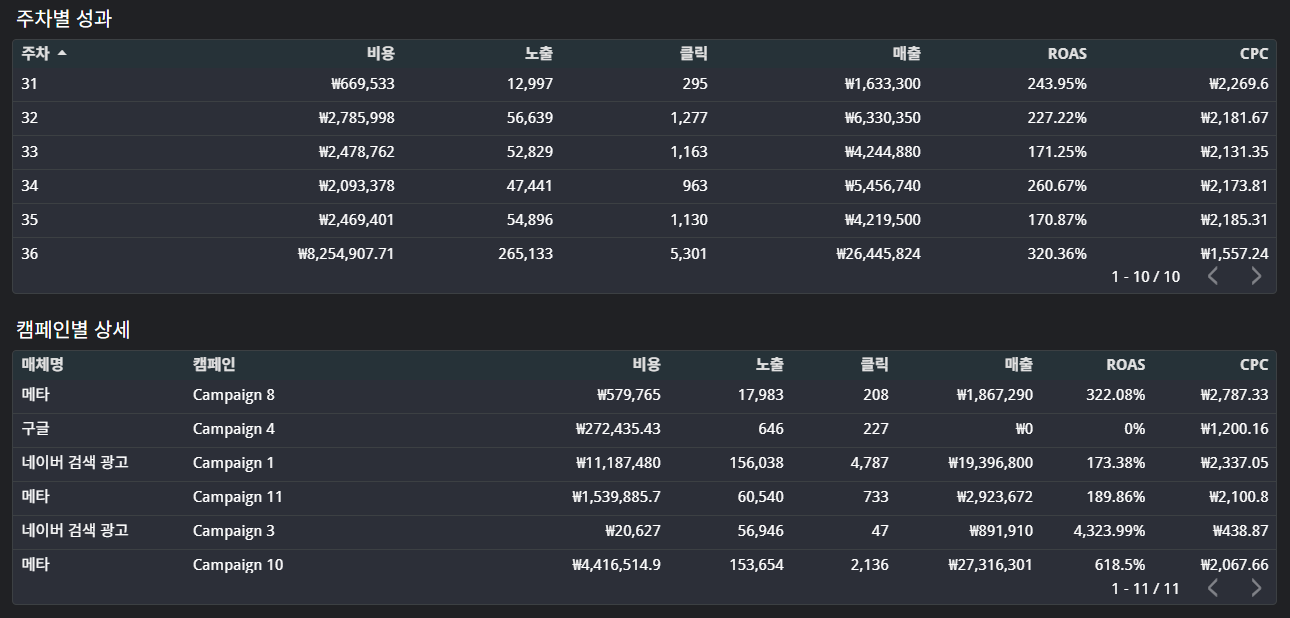The height and width of the screenshot is (618, 1290).
Task: Sort weekly table by 노출 column header
Action: tap(538, 54)
